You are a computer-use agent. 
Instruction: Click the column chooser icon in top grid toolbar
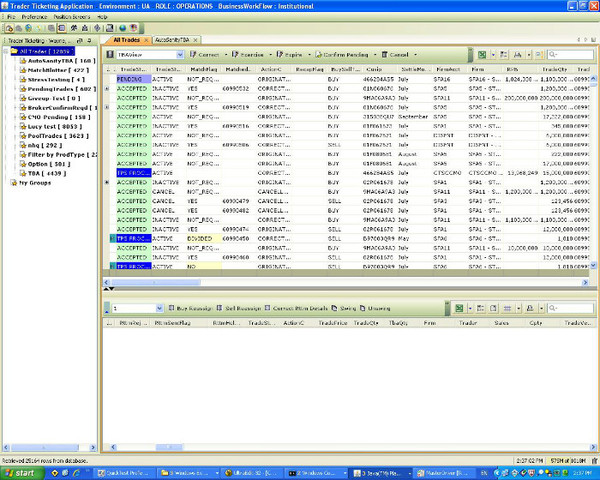click(x=504, y=55)
